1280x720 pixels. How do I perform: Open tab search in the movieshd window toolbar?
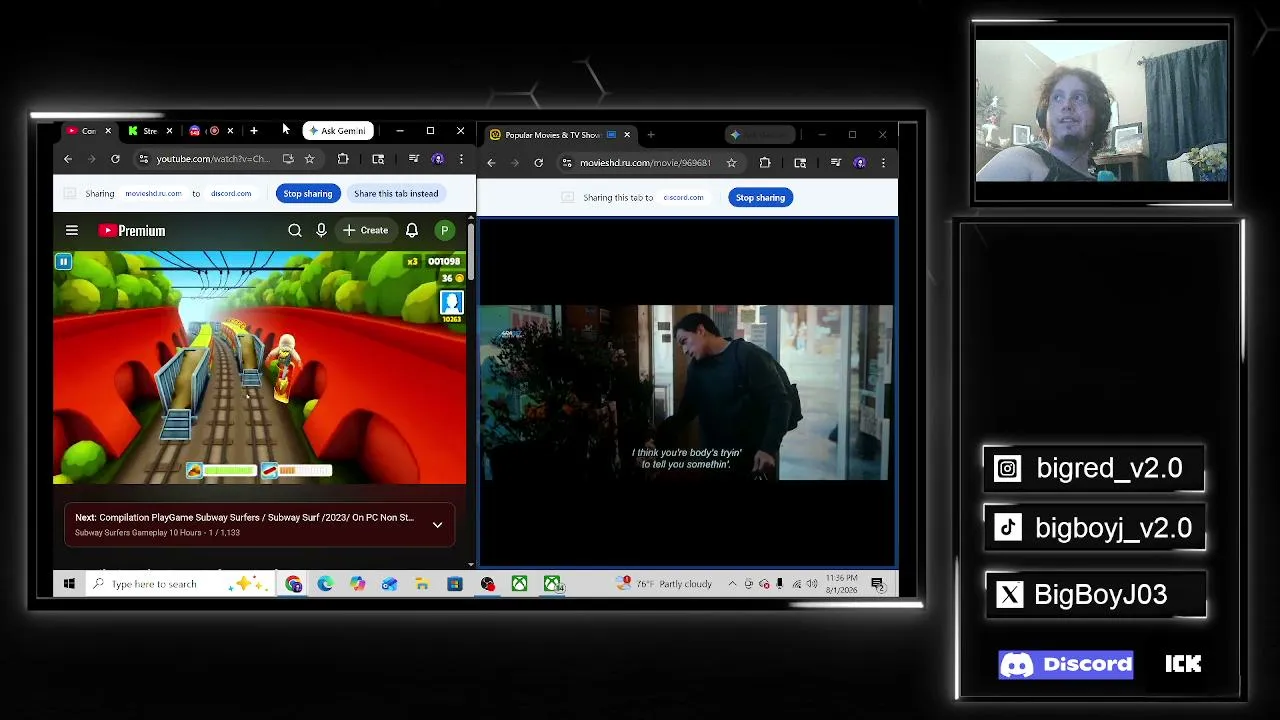(x=800, y=163)
